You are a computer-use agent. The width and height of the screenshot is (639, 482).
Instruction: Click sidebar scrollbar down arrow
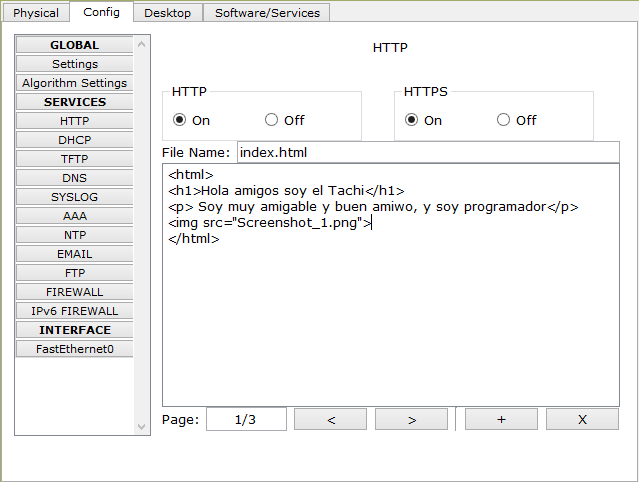tap(141, 427)
